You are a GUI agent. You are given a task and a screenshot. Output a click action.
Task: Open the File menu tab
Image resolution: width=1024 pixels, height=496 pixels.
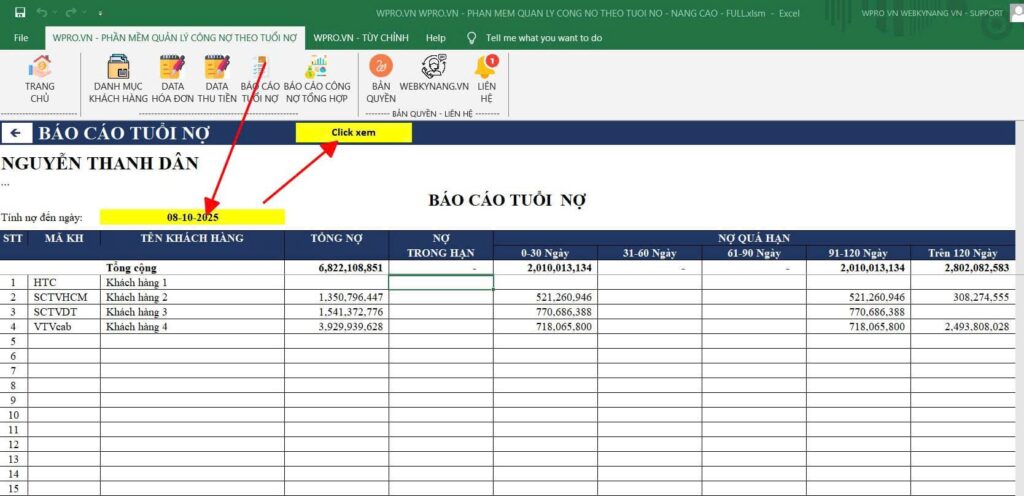pyautogui.click(x=21, y=38)
